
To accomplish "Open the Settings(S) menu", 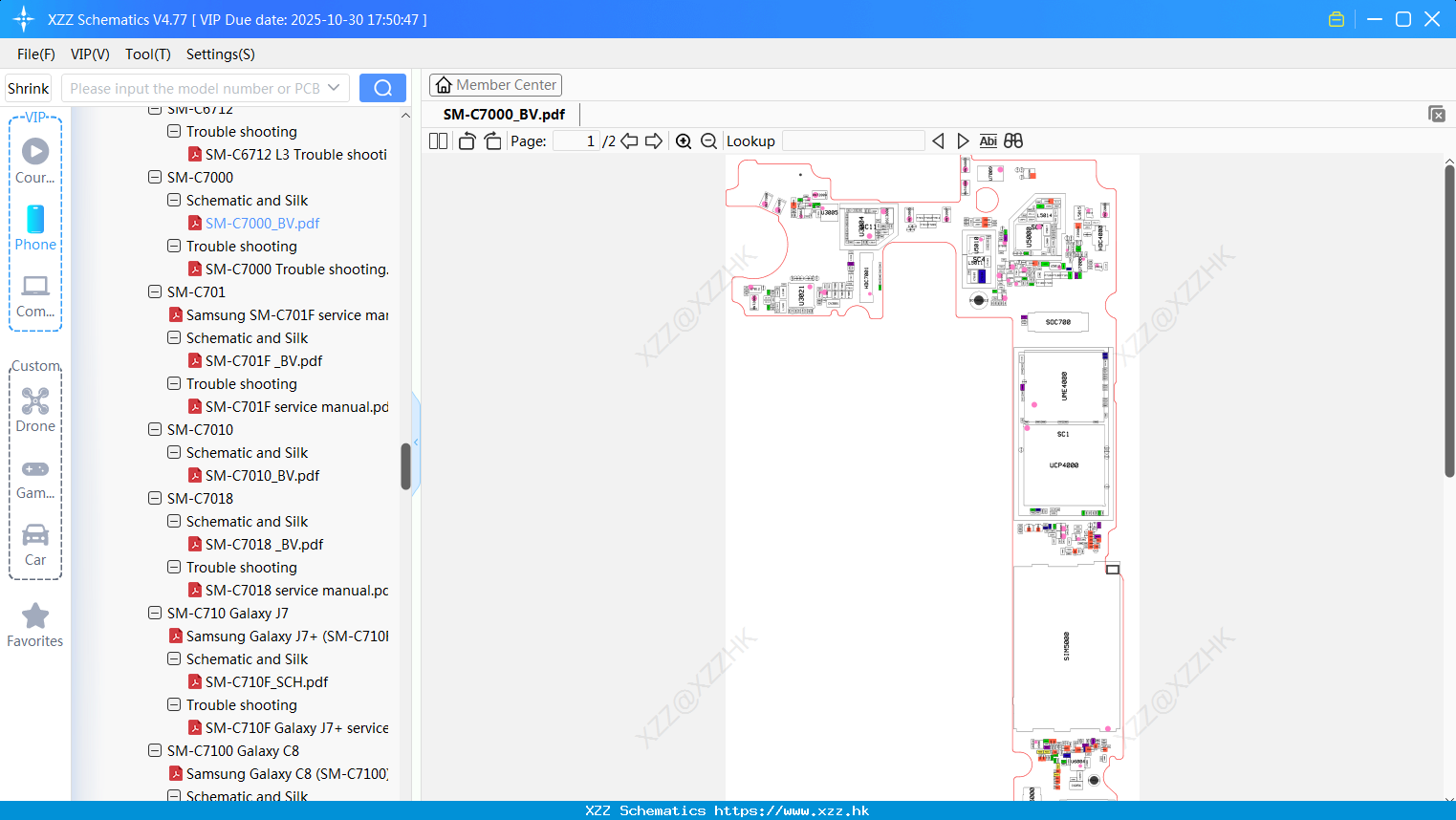I will tap(221, 54).
